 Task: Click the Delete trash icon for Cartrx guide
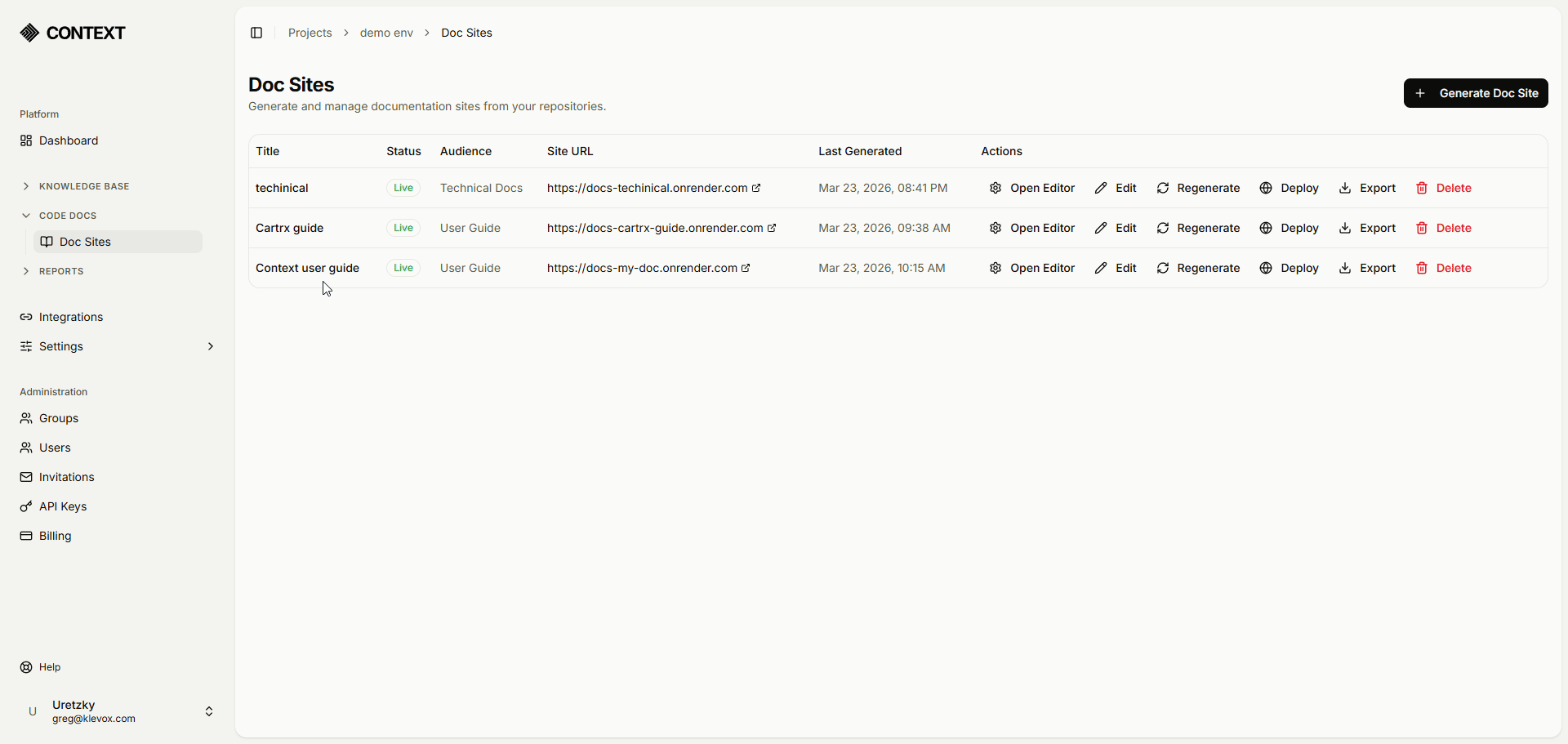pyautogui.click(x=1422, y=228)
